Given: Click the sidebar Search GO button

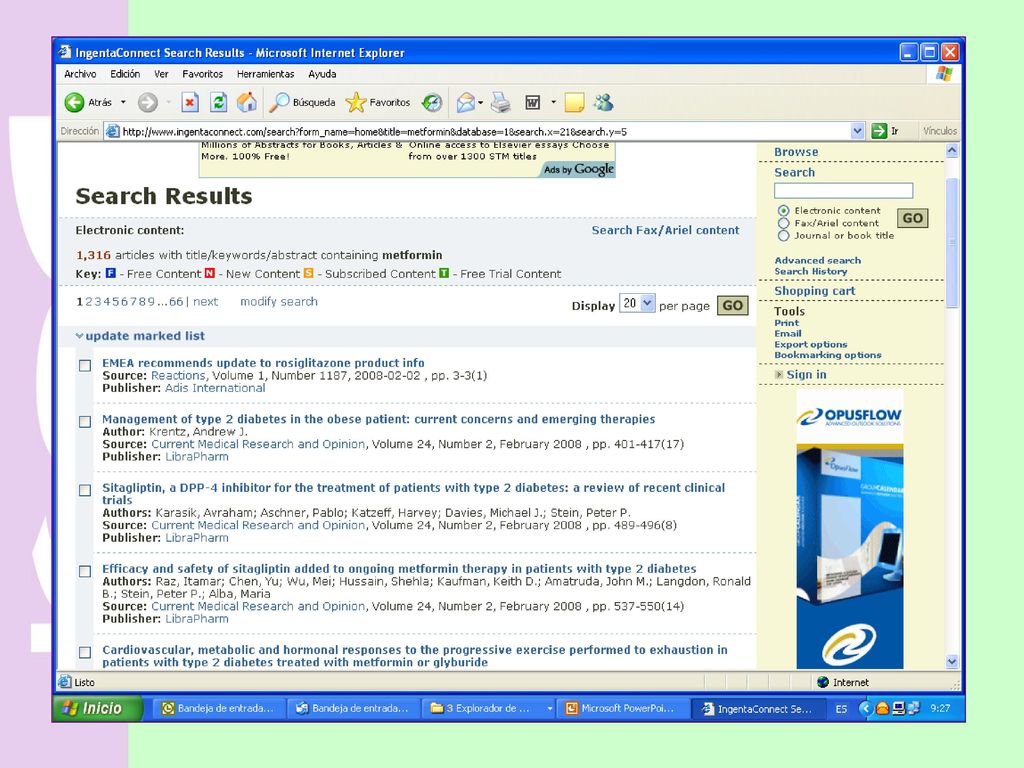Looking at the screenshot, I should pos(912,218).
